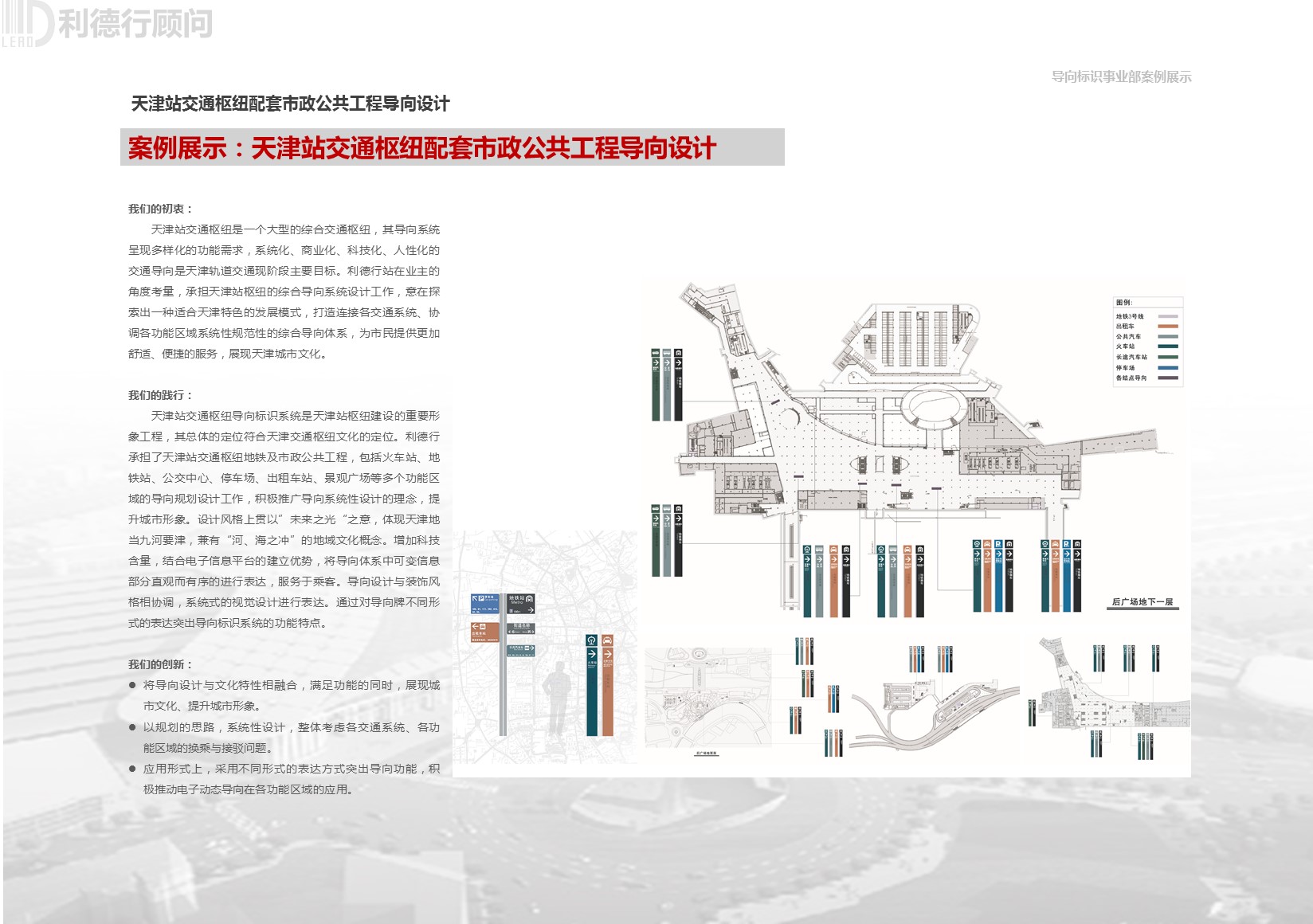
Task: Select the 各结点导向 legend swatch
Action: pos(1168,378)
